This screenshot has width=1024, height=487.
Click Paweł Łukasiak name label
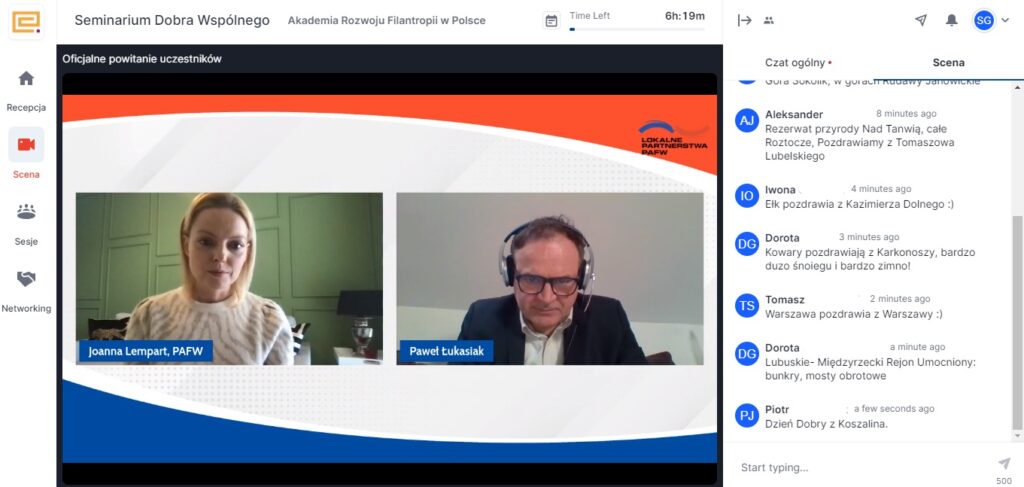click(447, 351)
